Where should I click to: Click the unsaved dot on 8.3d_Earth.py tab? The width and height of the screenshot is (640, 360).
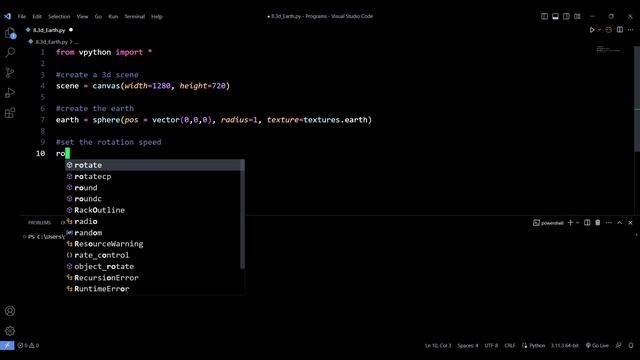point(71,30)
